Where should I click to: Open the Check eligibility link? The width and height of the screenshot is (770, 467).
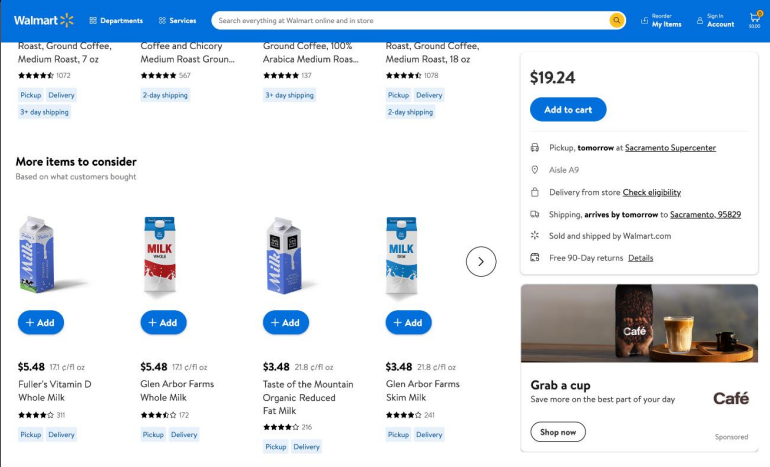651,192
